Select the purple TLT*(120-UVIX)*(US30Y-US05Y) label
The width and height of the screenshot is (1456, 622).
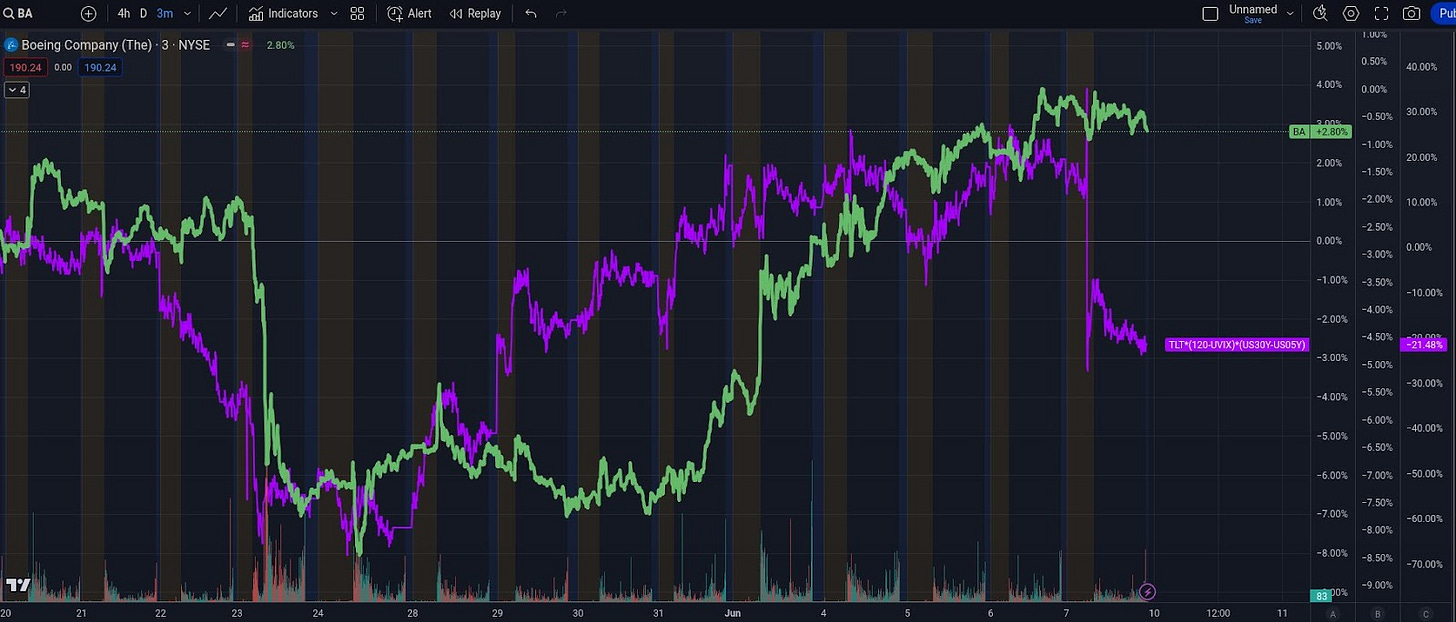pyautogui.click(x=1237, y=345)
